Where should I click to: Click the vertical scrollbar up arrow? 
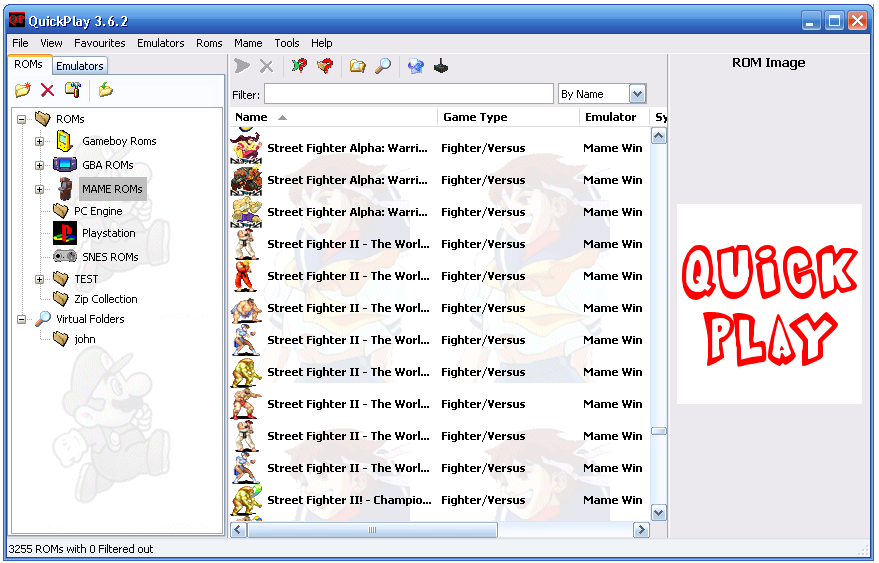659,136
